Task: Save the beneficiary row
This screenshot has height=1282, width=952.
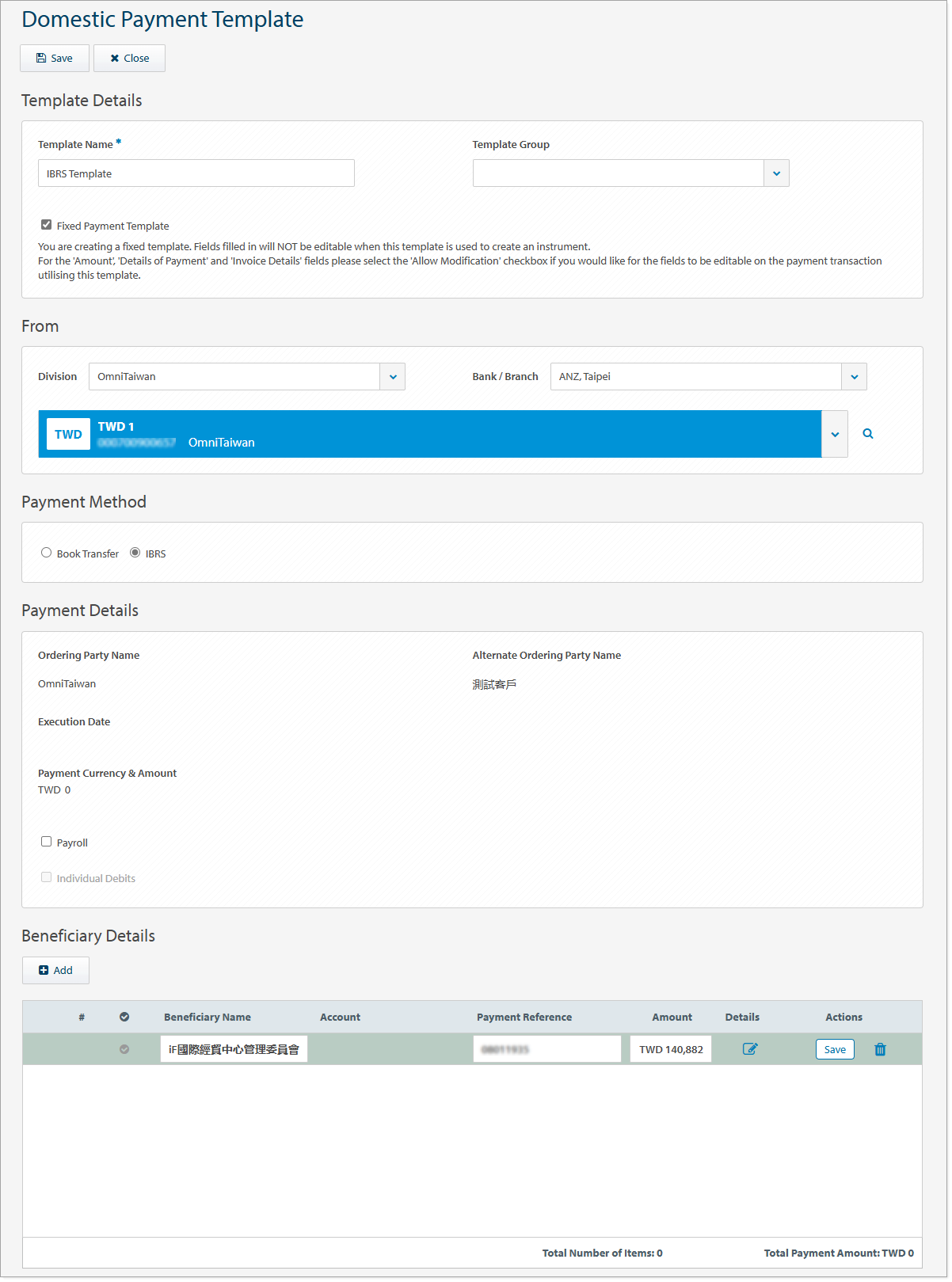Action: coord(835,1049)
